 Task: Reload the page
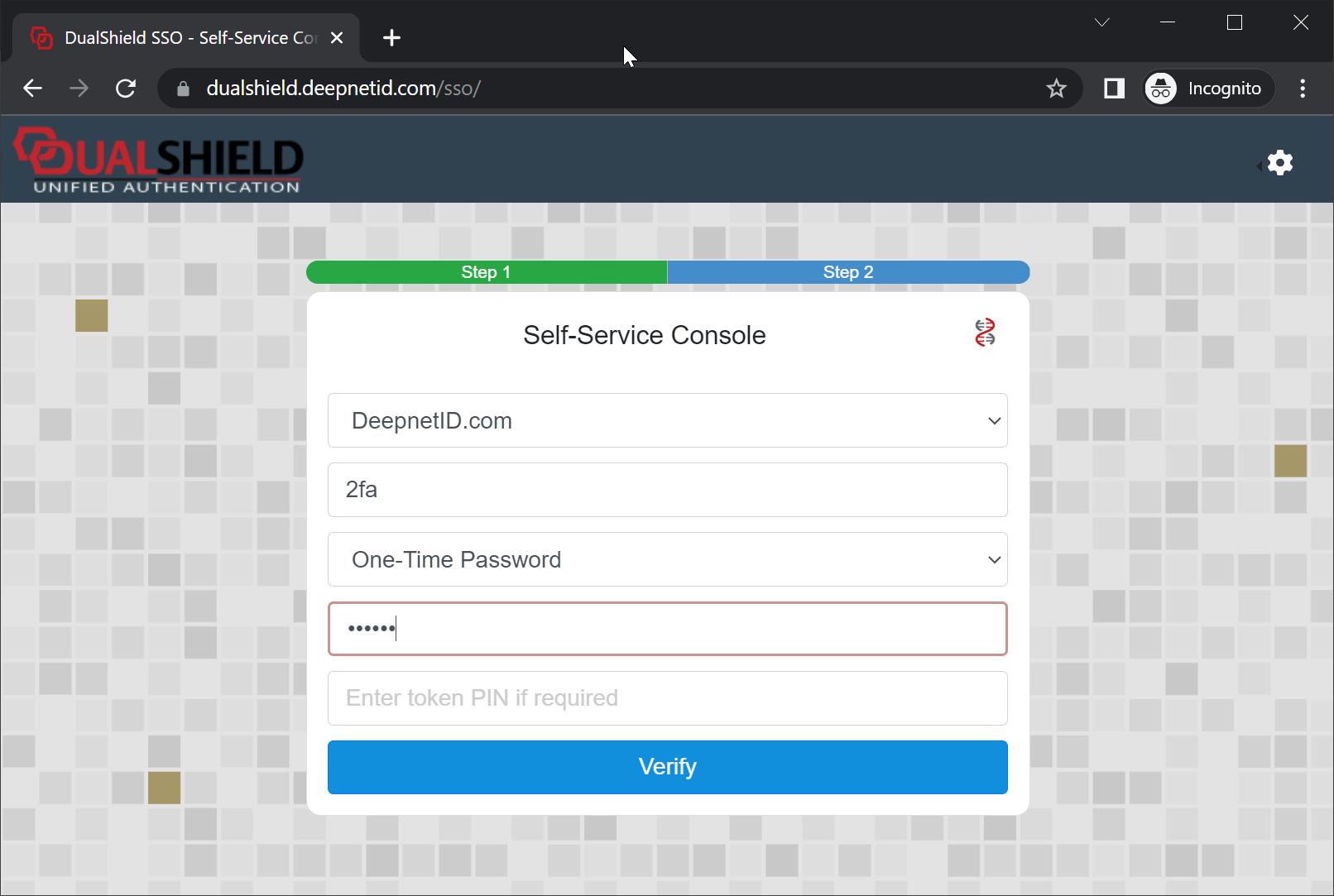(x=126, y=89)
